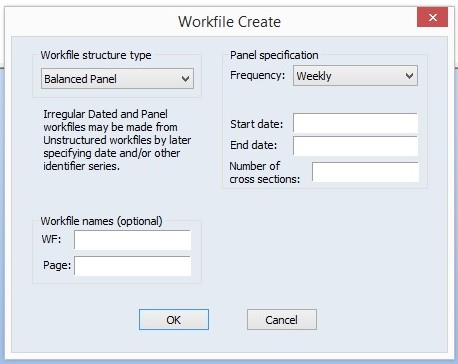Confirm with the OK button
The width and height of the screenshot is (458, 364).
tap(174, 320)
